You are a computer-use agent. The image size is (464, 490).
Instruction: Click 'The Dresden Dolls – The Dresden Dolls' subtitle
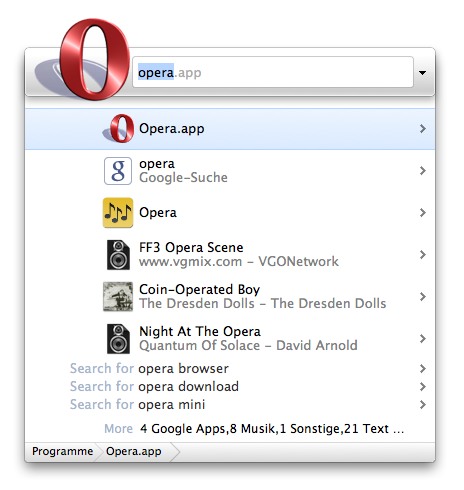coord(263,304)
